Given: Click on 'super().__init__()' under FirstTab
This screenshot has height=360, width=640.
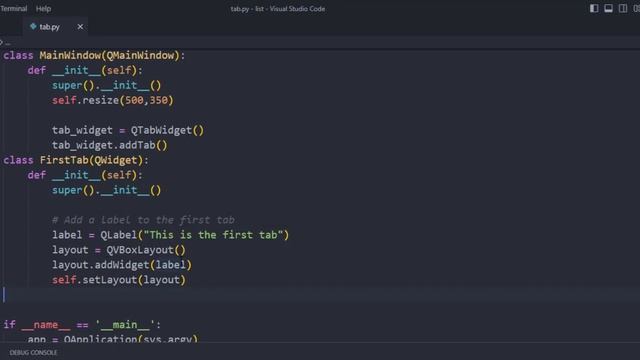Looking at the screenshot, I should [x=107, y=190].
